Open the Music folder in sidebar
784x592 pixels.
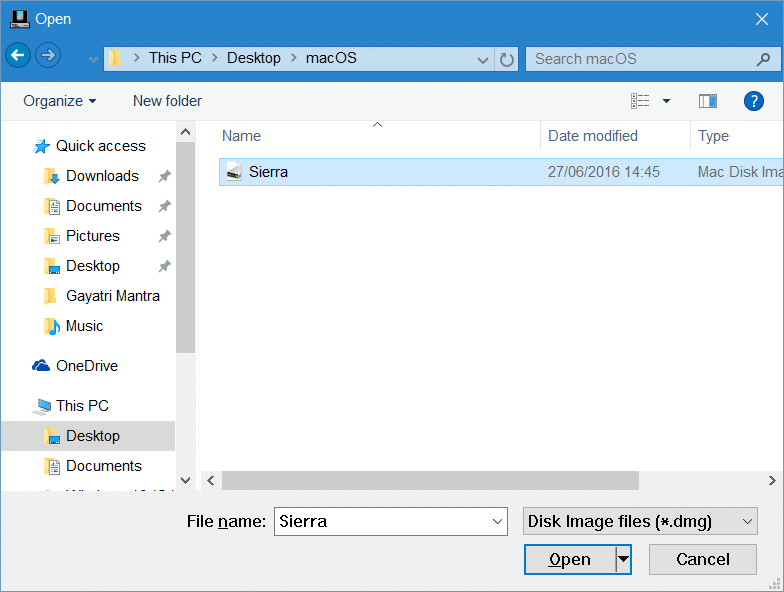point(84,326)
